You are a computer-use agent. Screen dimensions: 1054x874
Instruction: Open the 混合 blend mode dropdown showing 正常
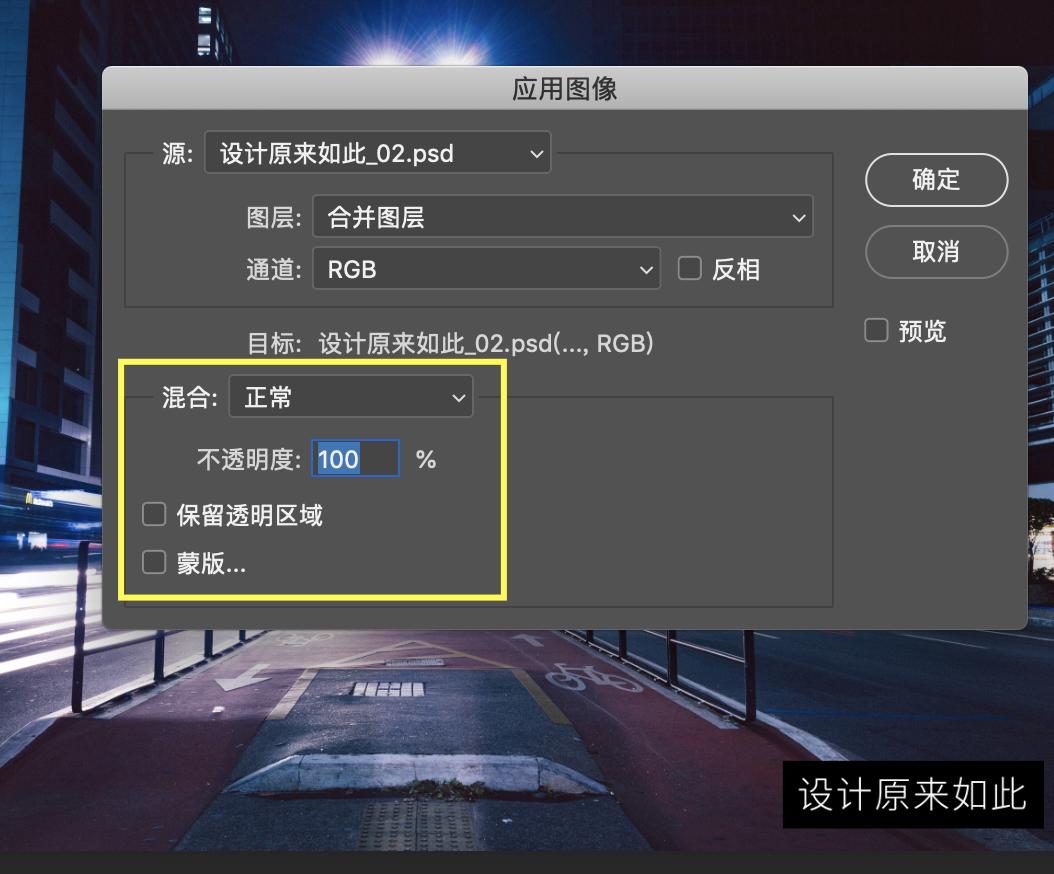click(x=350, y=397)
